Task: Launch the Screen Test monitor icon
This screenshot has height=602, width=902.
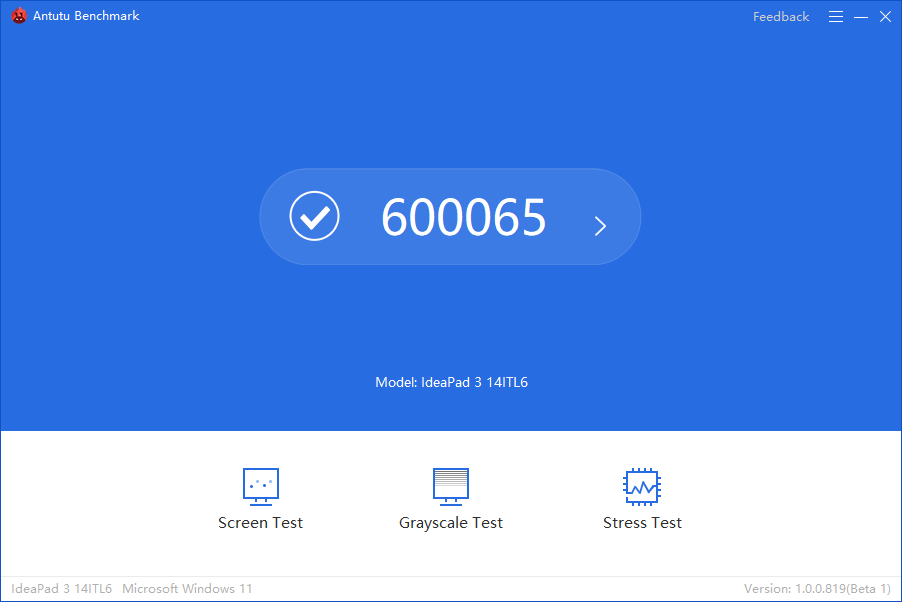Action: (261, 486)
